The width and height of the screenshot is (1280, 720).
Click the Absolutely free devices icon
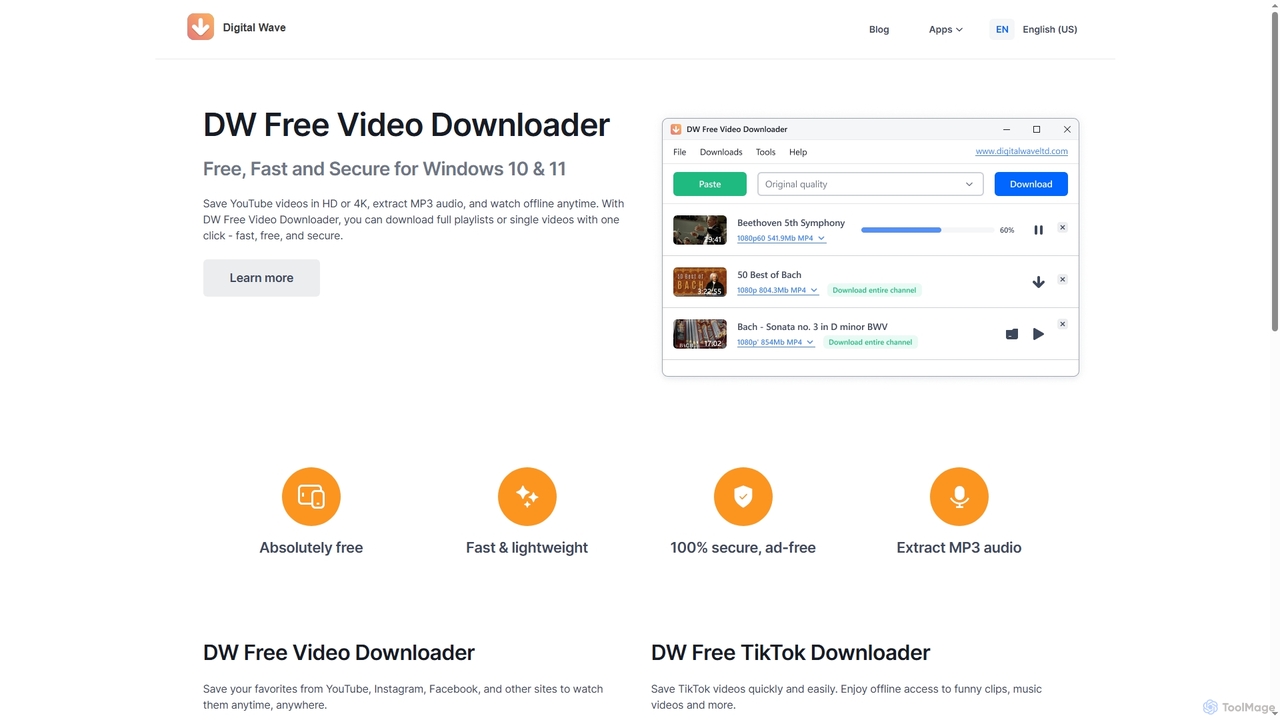311,496
